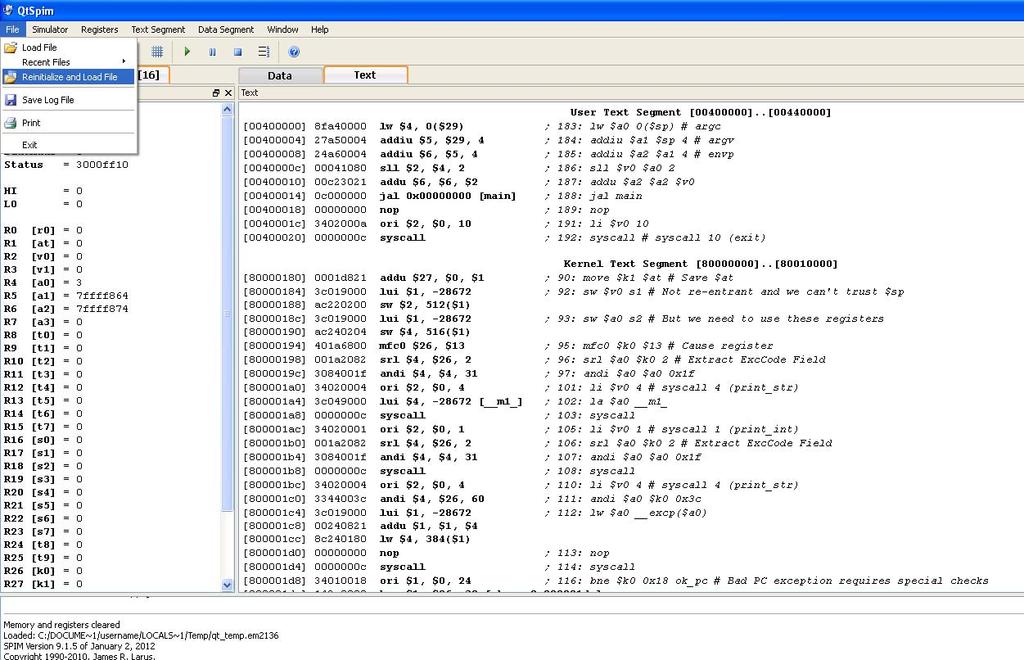This screenshot has height=660, width=1024.
Task: Click the registers panel vertical scrollbar thumb
Action: click(x=227, y=313)
